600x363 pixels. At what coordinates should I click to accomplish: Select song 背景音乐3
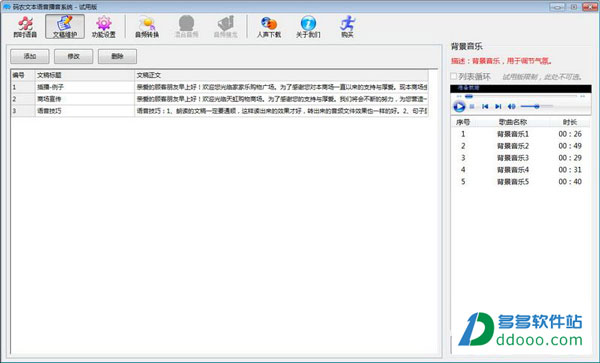(x=513, y=158)
